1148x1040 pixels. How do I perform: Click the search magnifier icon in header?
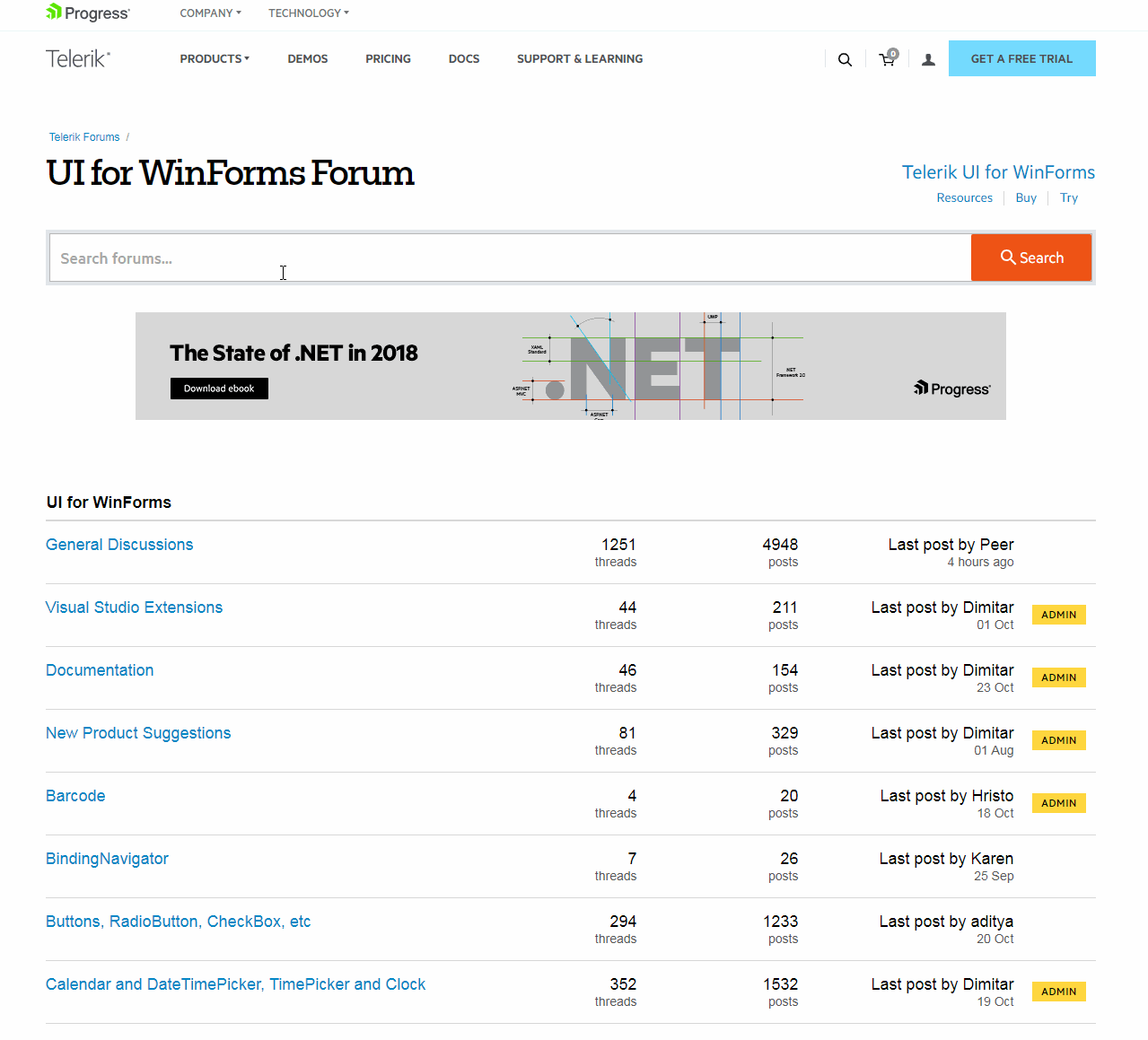coord(845,59)
